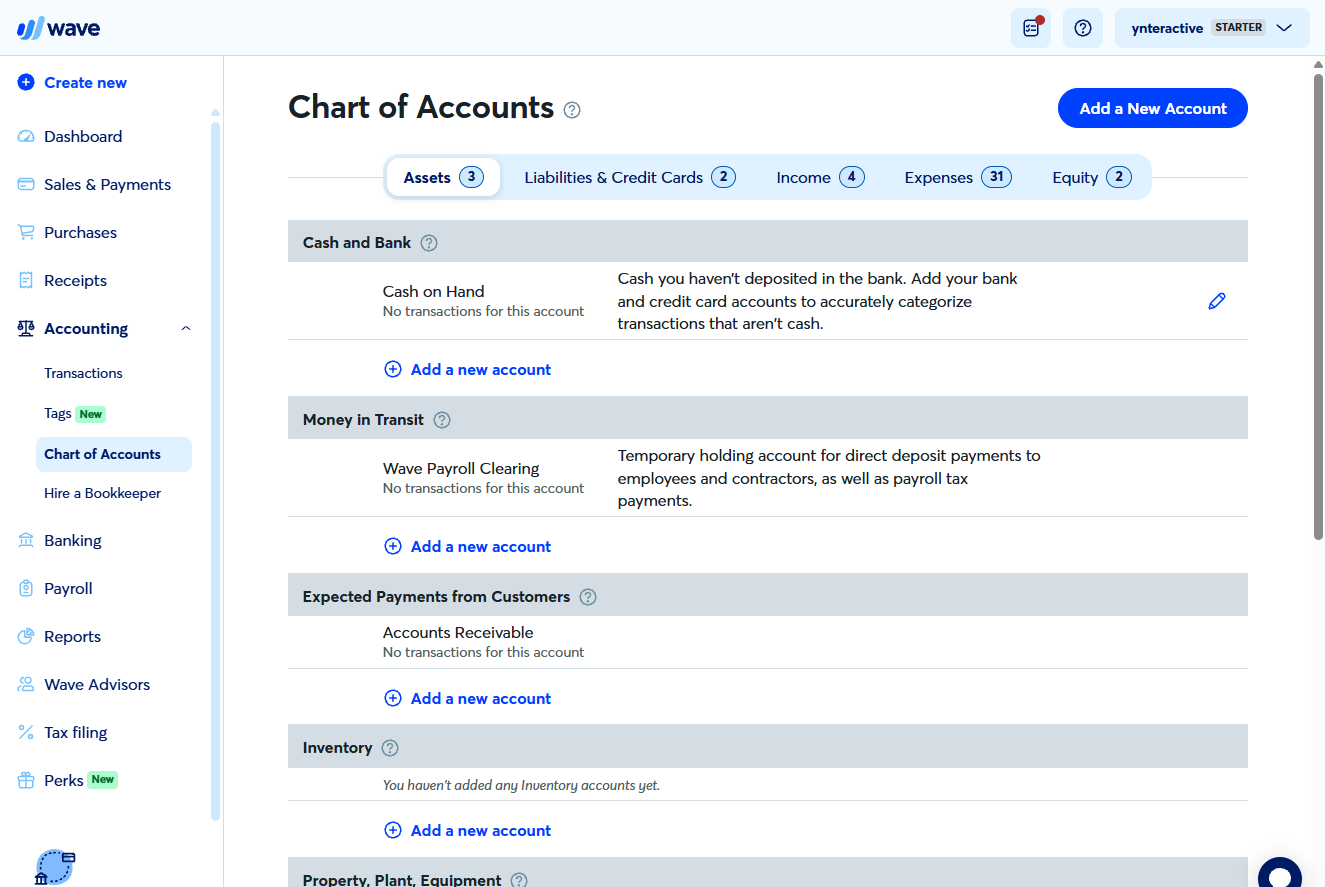This screenshot has height=887, width=1325.
Task: Click Create new link in sidebar
Action: [x=85, y=83]
